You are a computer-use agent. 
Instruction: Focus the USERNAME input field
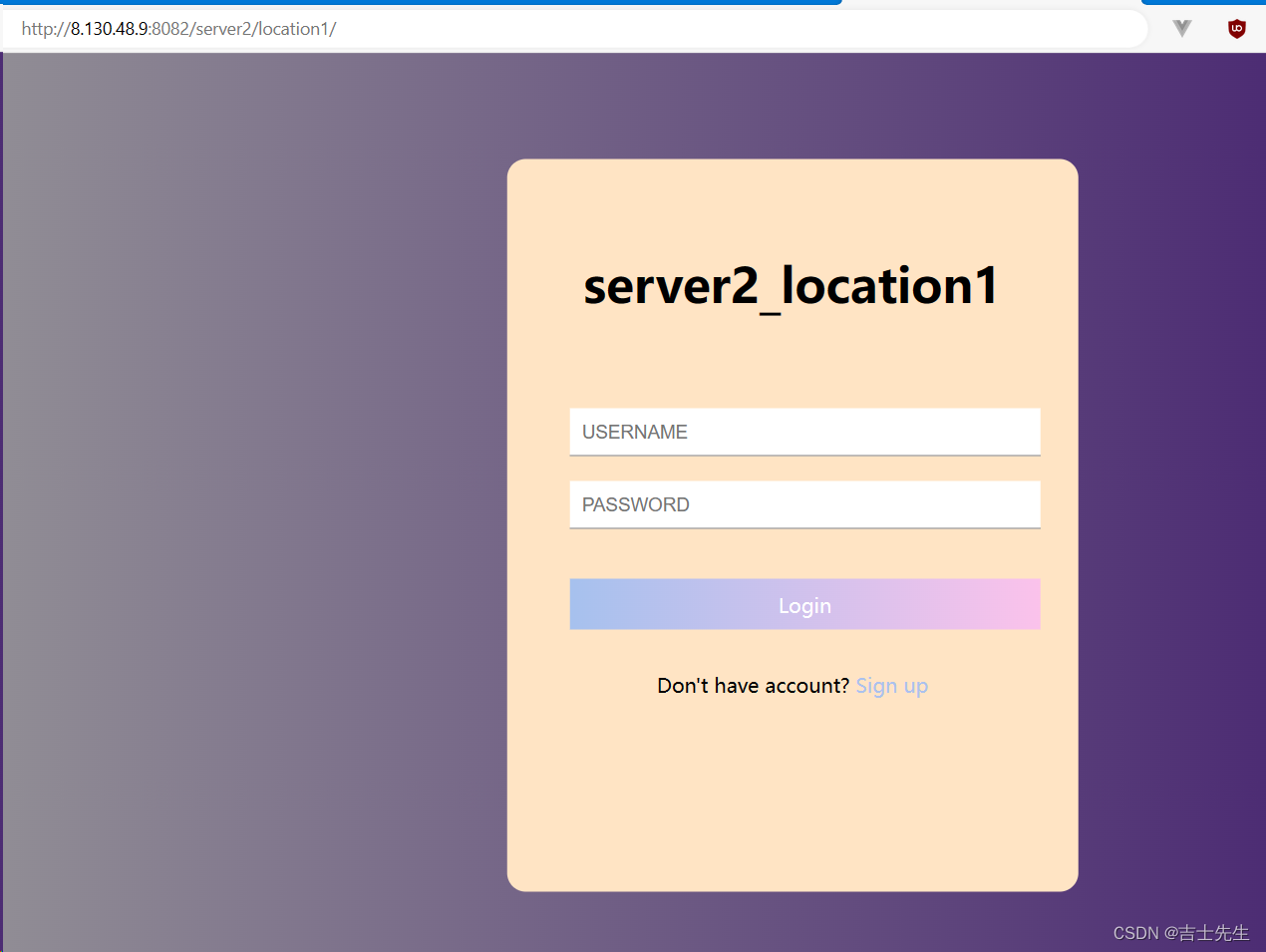pos(804,432)
